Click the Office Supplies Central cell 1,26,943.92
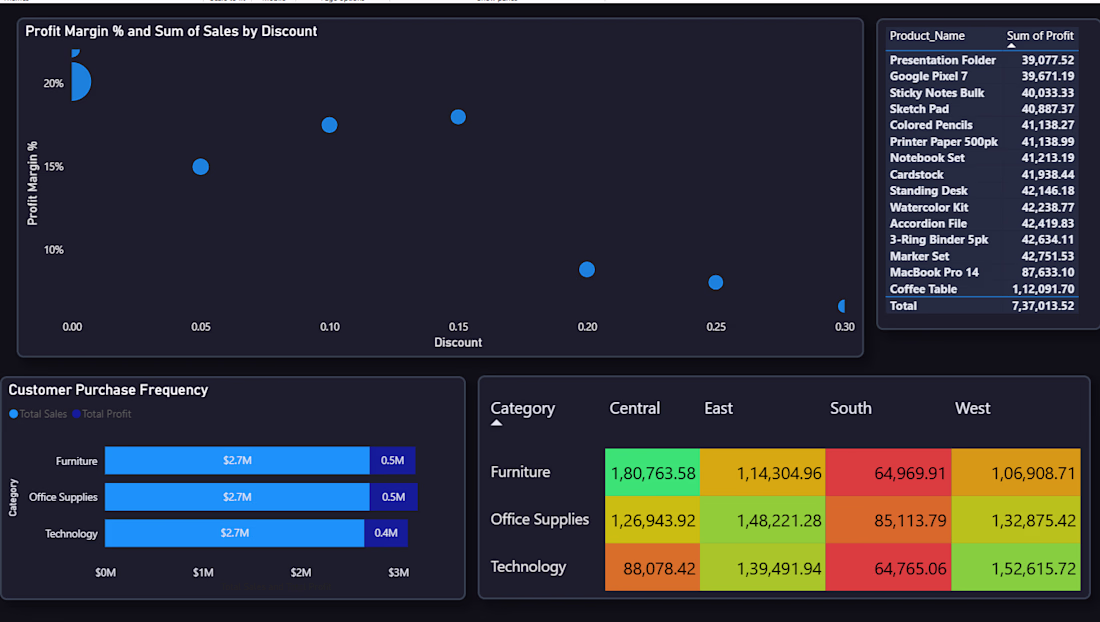The height and width of the screenshot is (622, 1100). pyautogui.click(x=652, y=520)
